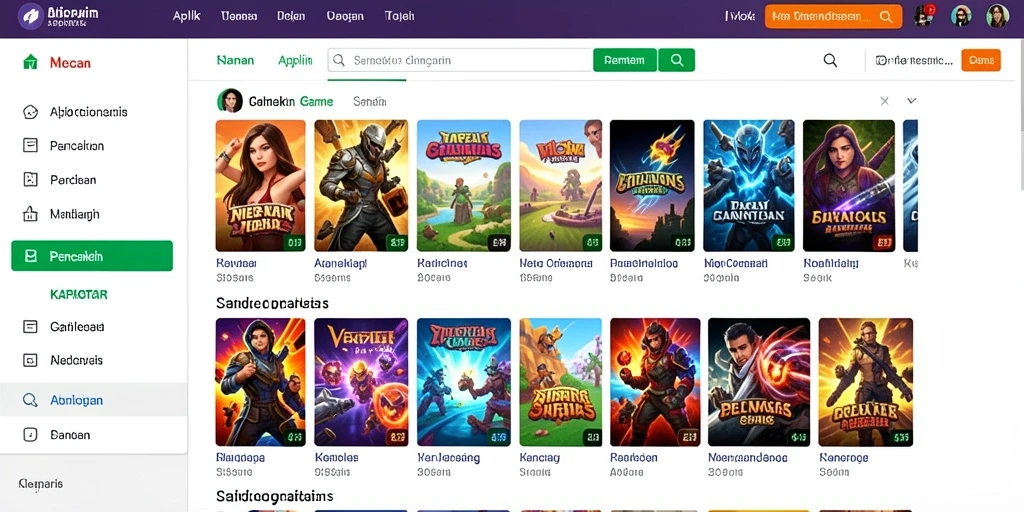This screenshot has height=512, width=1024.
Task: Click the icon next to Apiocoionanis in sidebar
Action: pos(30,112)
